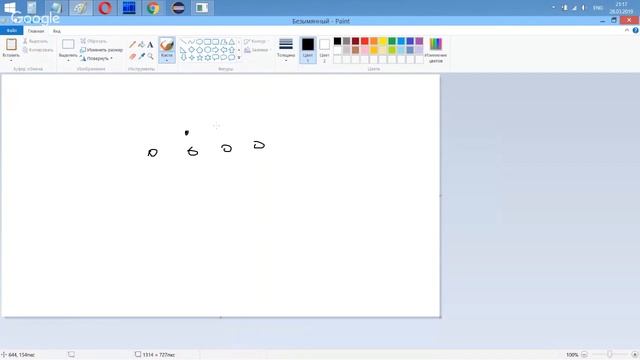Choose the right triangle shape
This screenshot has width=640, height=360.
[184, 50]
